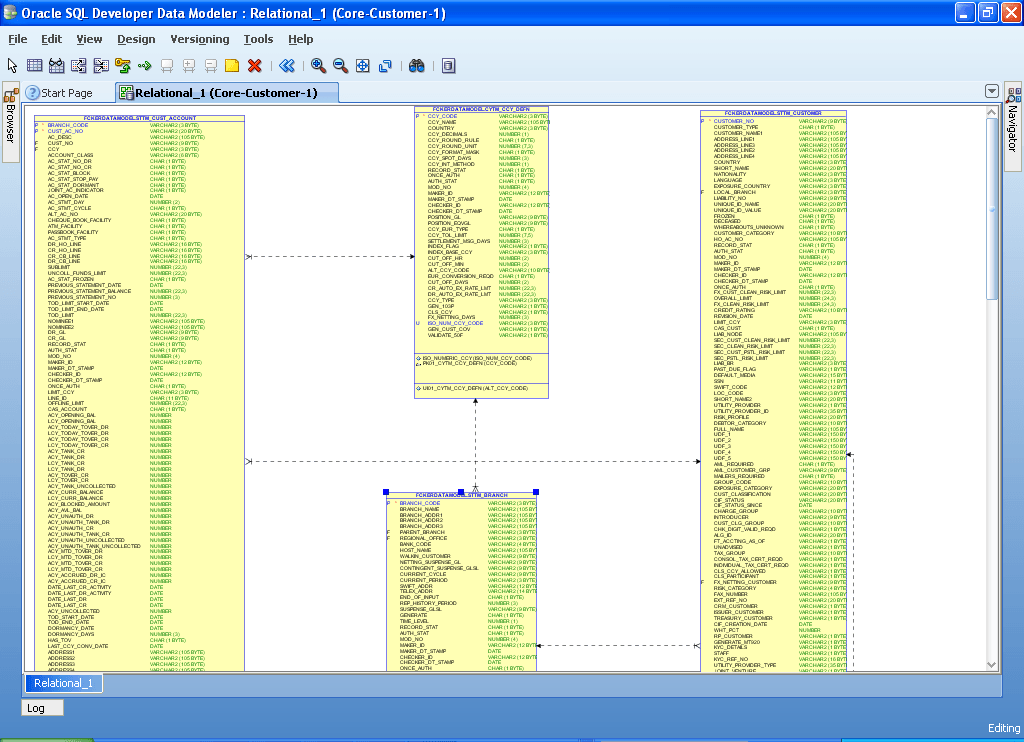
Task: Click the blue double-chevron navigation icon
Action: click(285, 65)
